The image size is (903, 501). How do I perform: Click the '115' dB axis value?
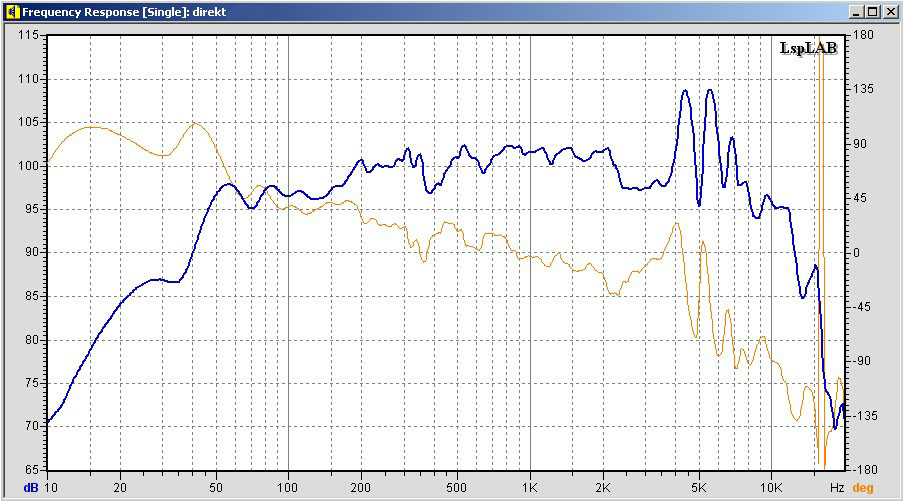(x=28, y=35)
